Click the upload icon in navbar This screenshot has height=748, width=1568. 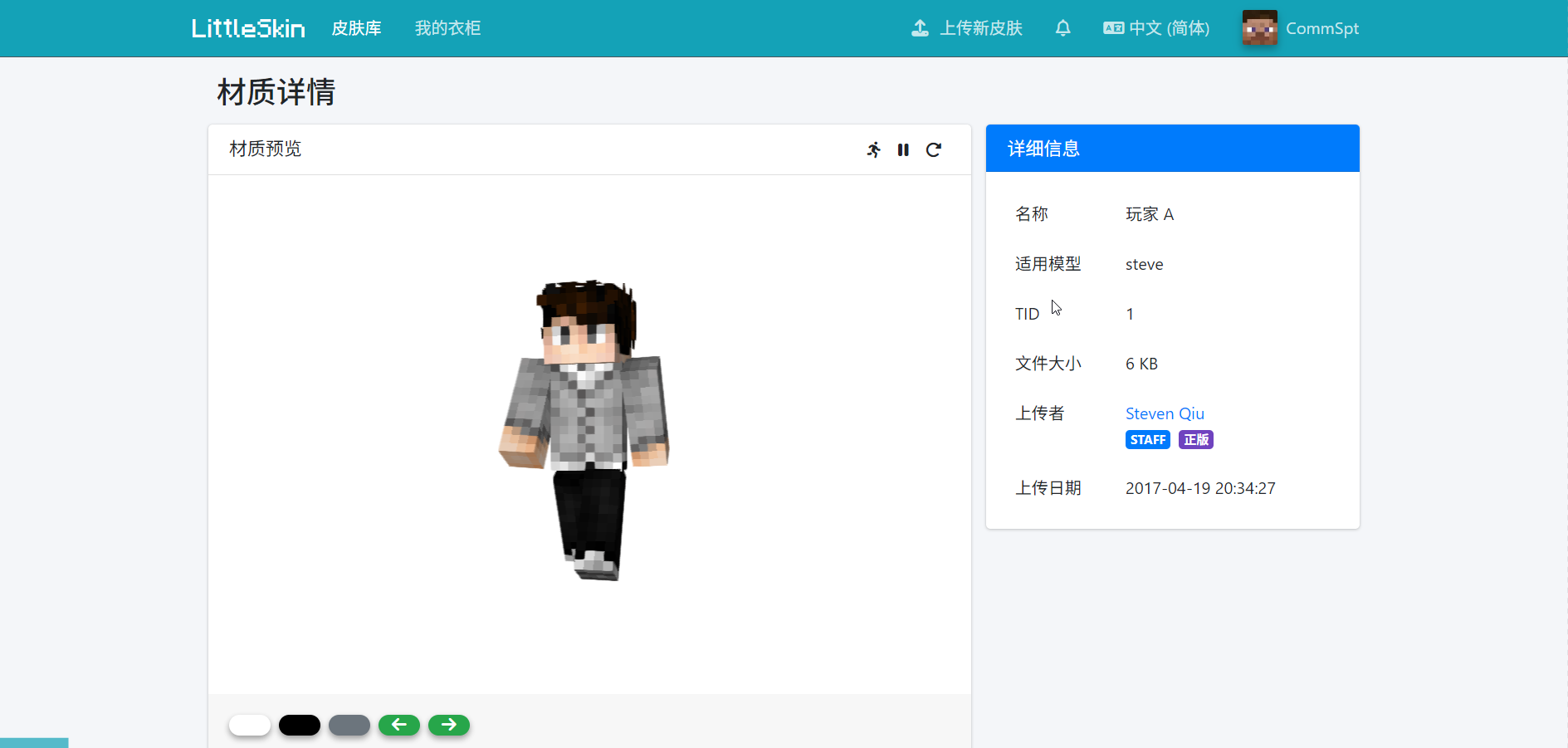tap(920, 28)
